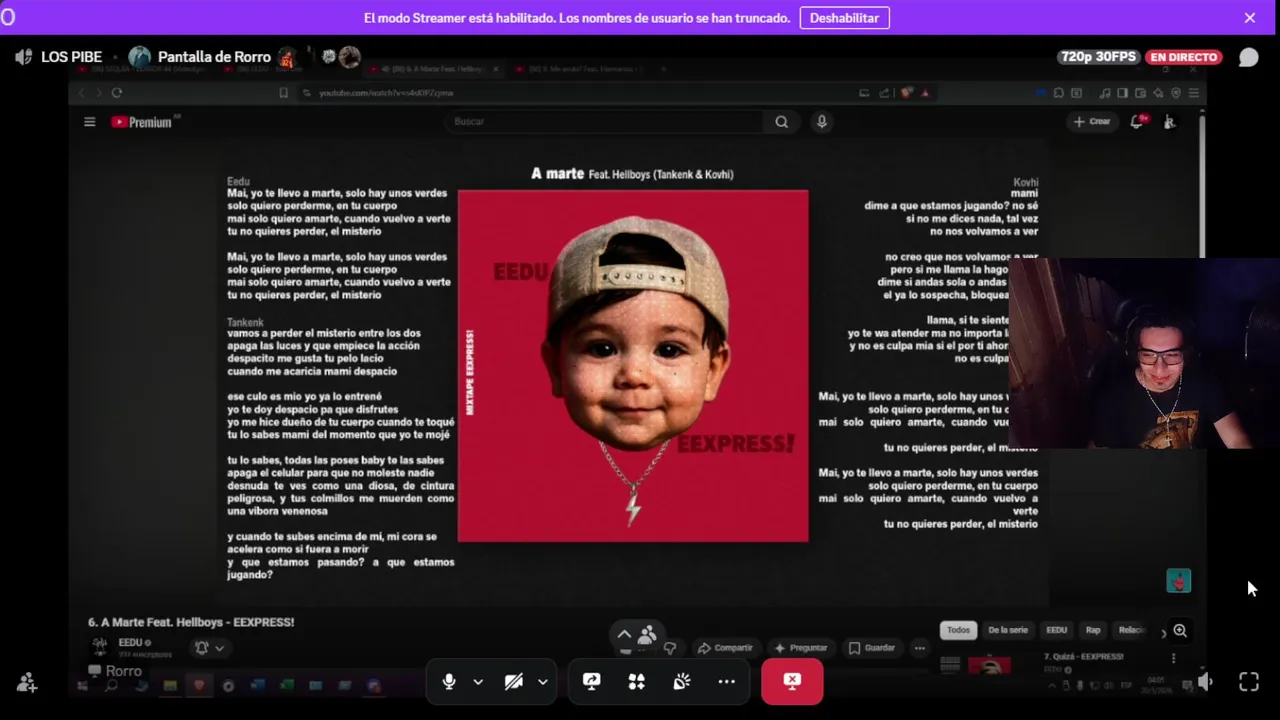Open the EEDU channel name link

point(132,643)
